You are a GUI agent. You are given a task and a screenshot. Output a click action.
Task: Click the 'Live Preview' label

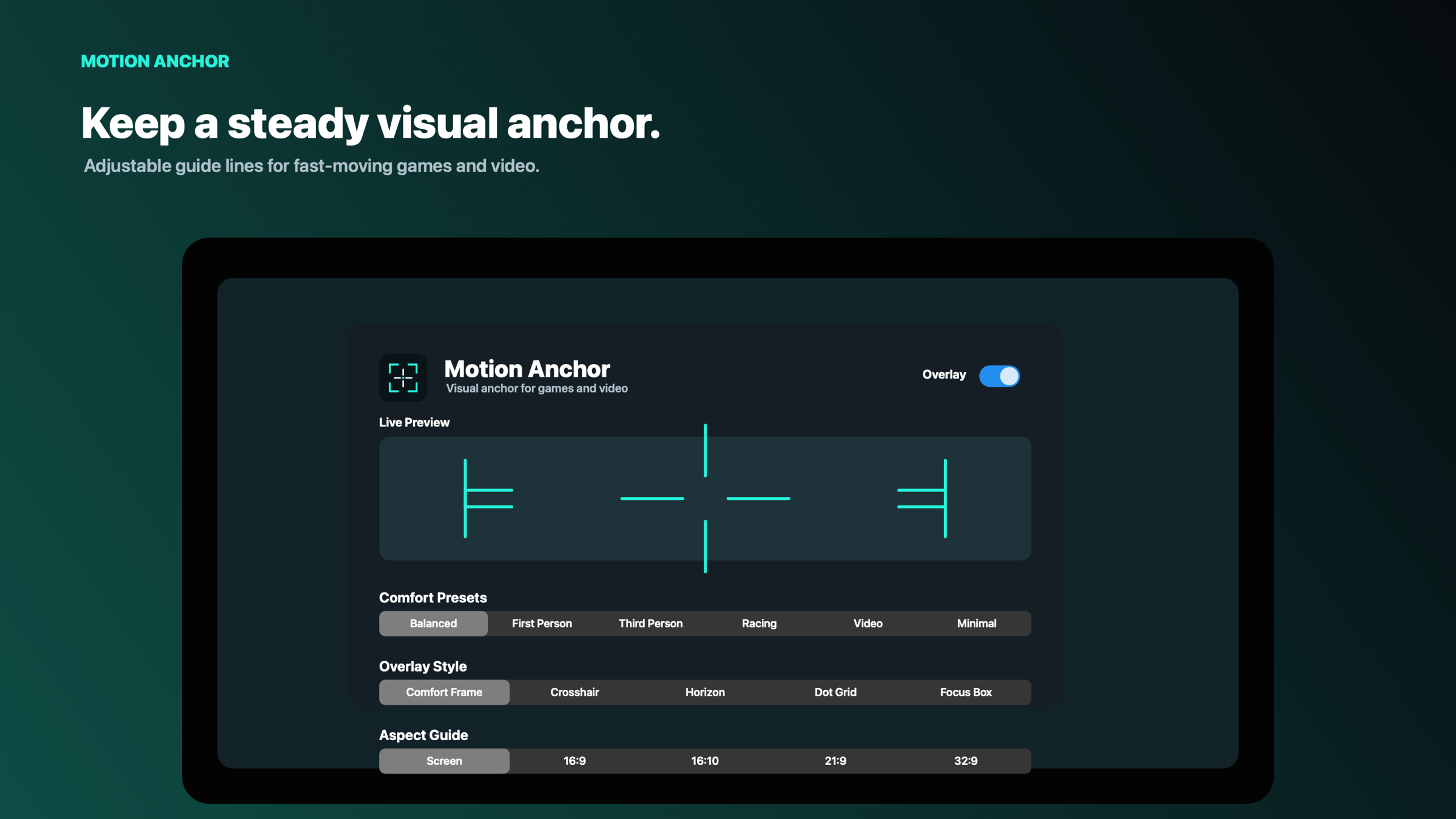(x=414, y=422)
